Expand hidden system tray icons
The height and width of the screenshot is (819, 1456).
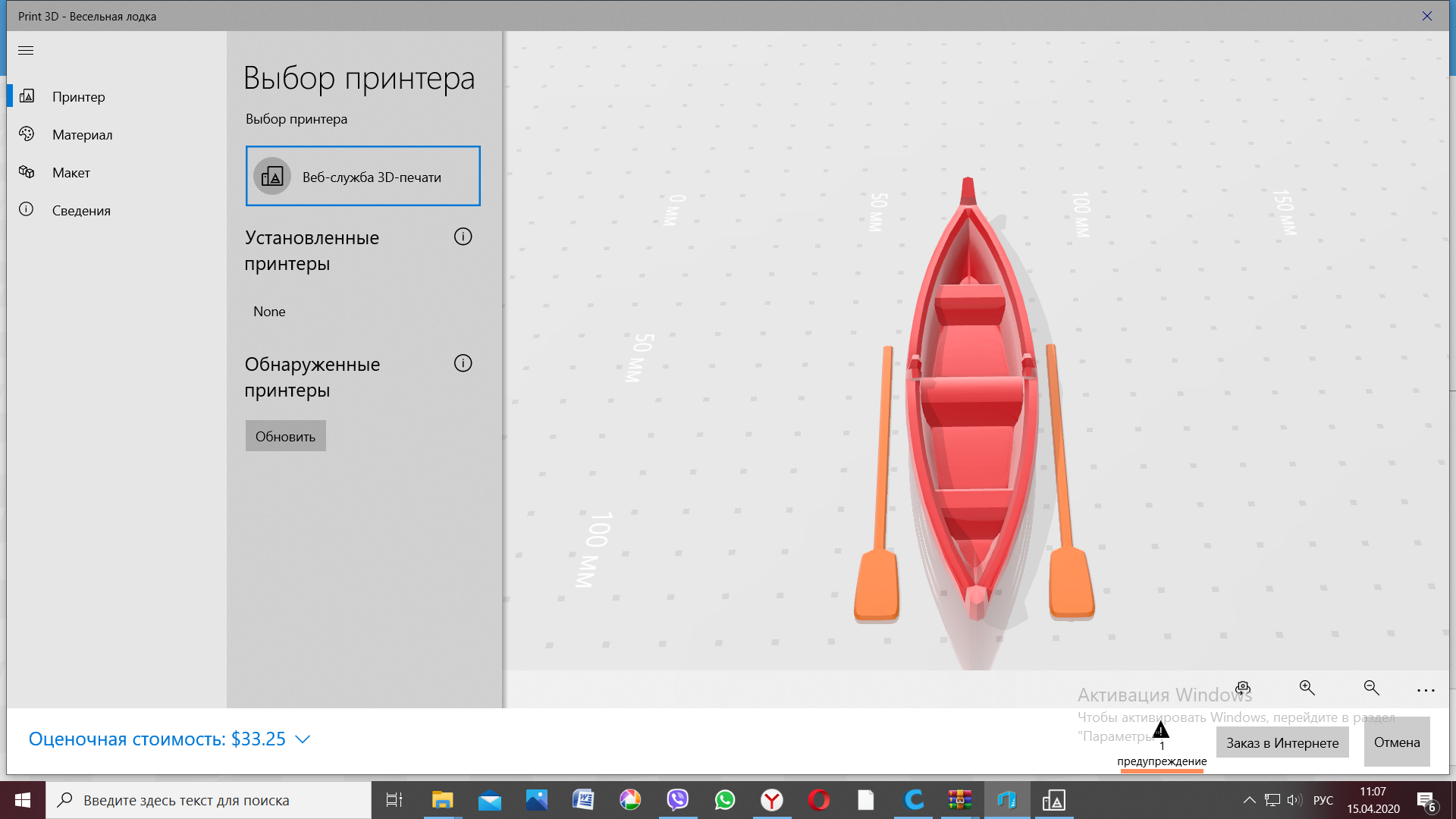click(x=1249, y=800)
